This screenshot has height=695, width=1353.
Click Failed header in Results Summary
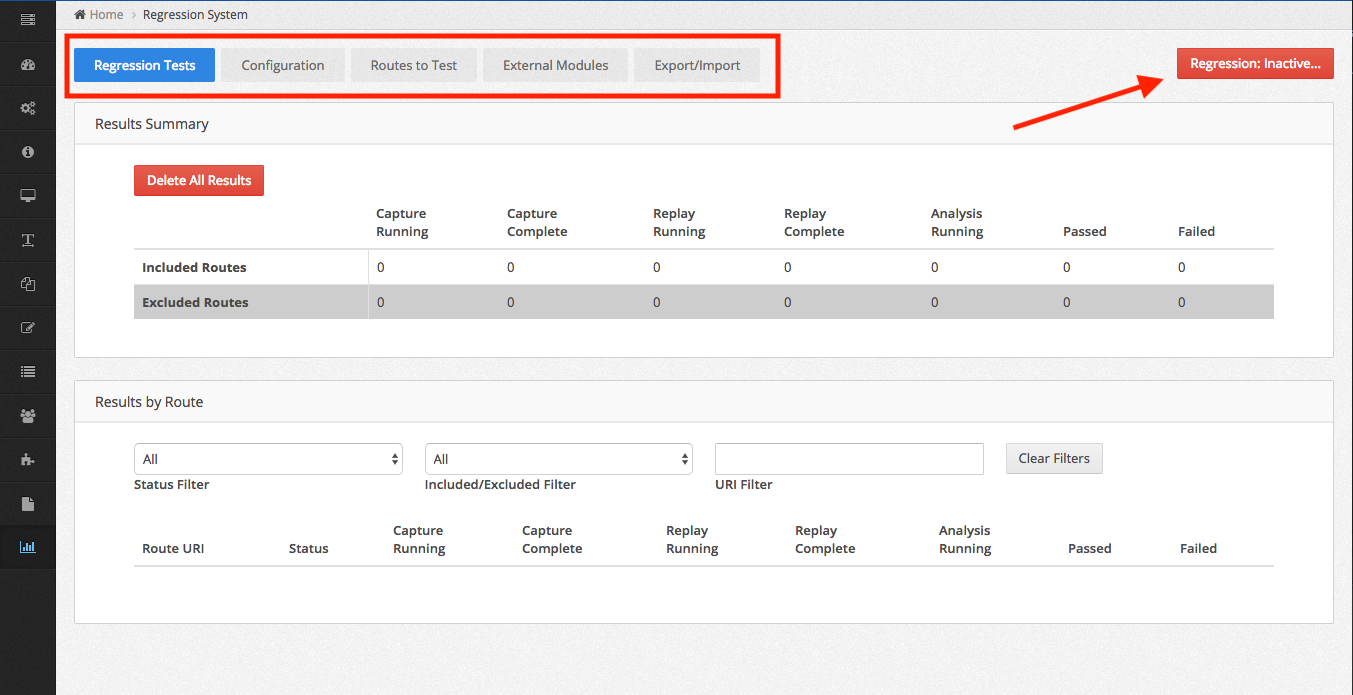(1196, 231)
